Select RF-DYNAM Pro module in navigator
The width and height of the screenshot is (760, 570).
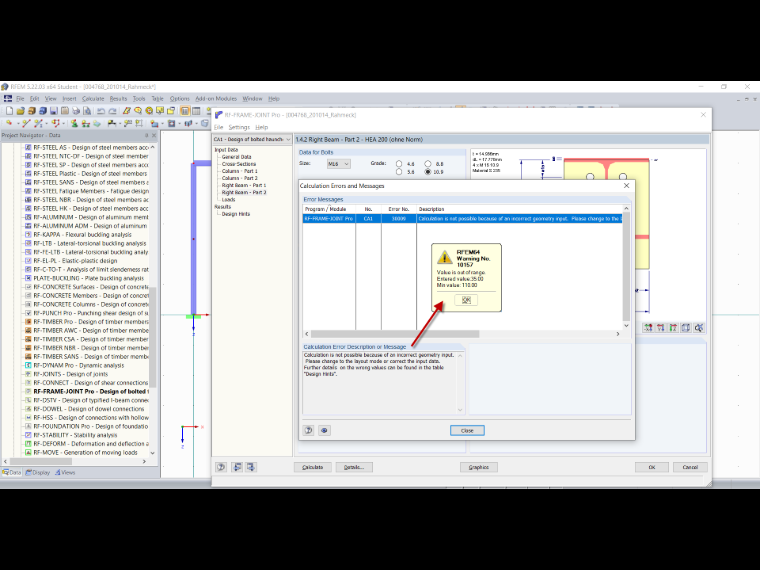click(x=79, y=365)
